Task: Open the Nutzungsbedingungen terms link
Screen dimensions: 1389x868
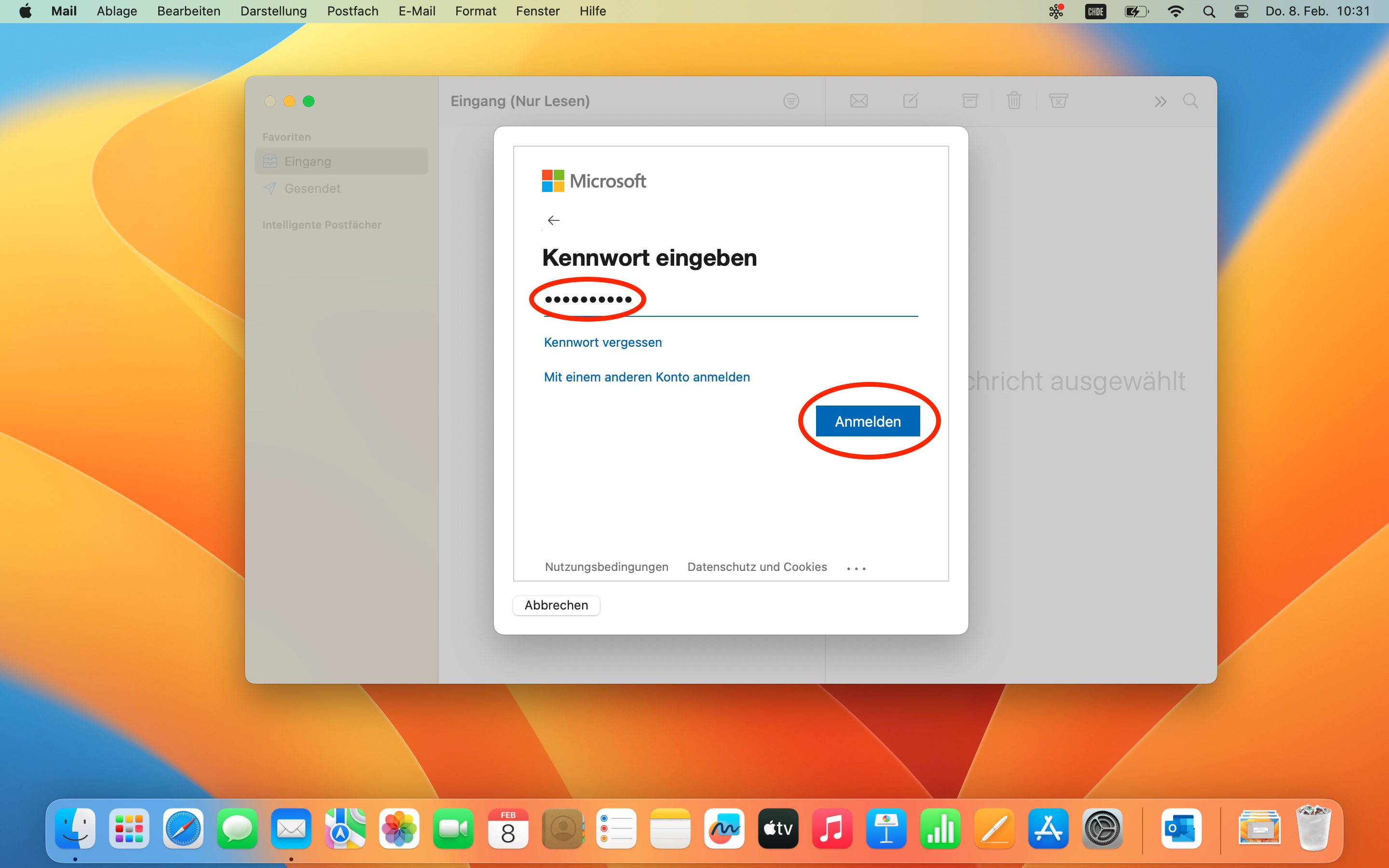Action: 606,567
